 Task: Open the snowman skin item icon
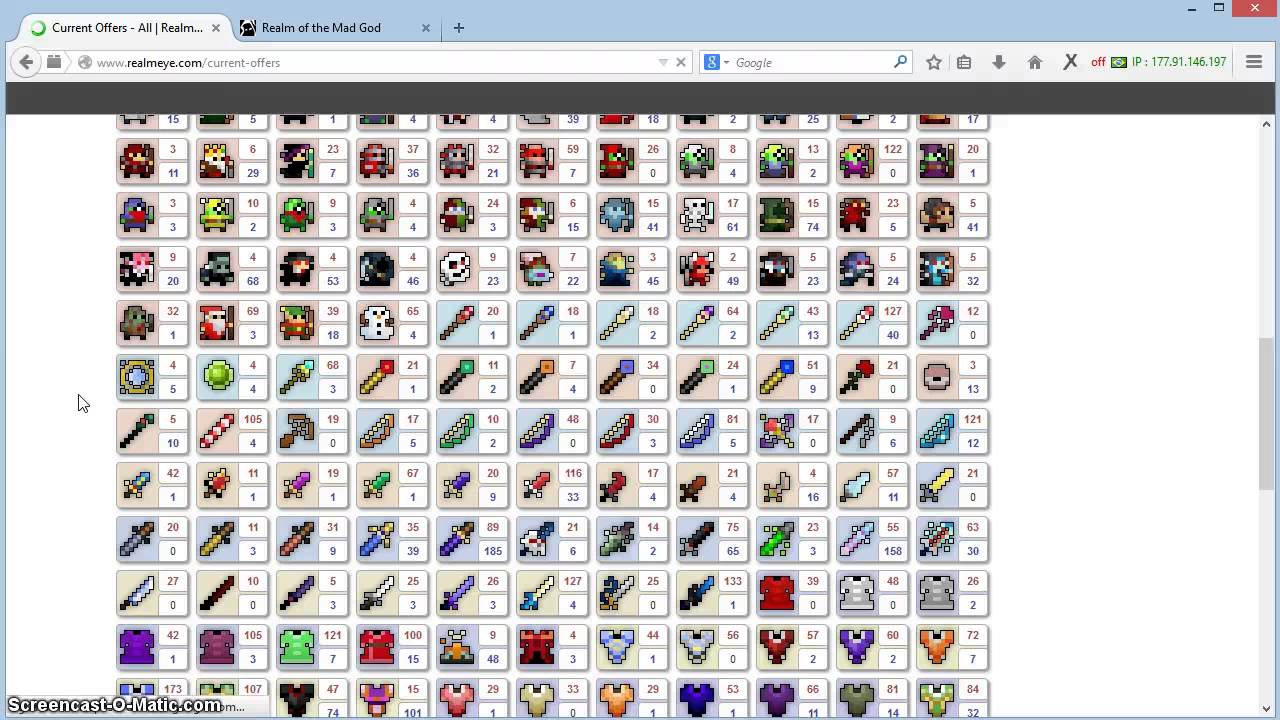click(377, 323)
